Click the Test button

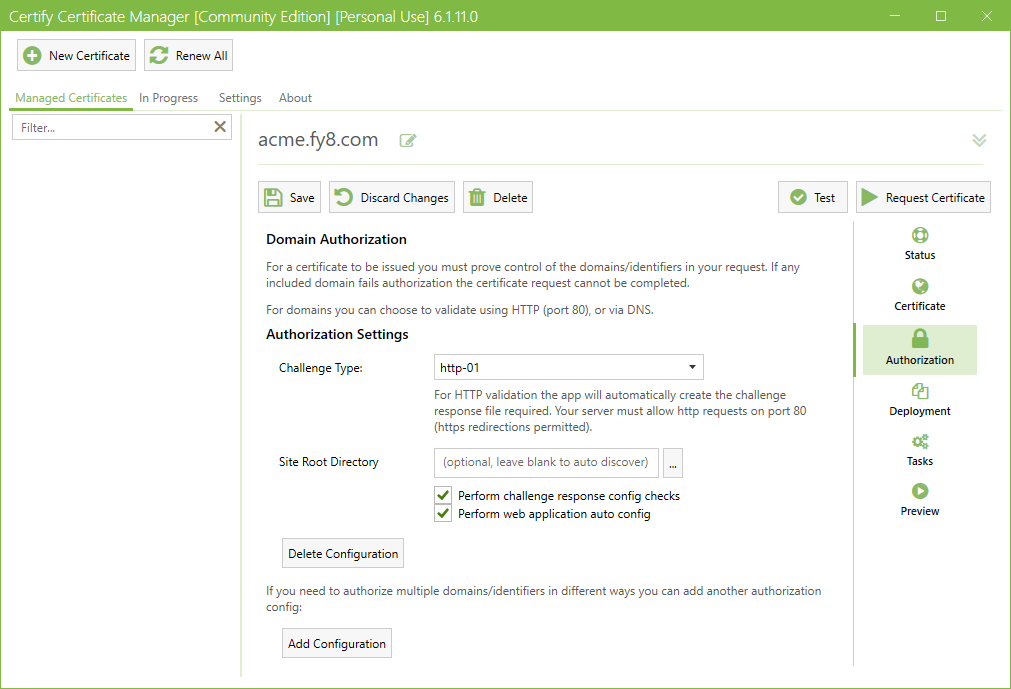(812, 197)
